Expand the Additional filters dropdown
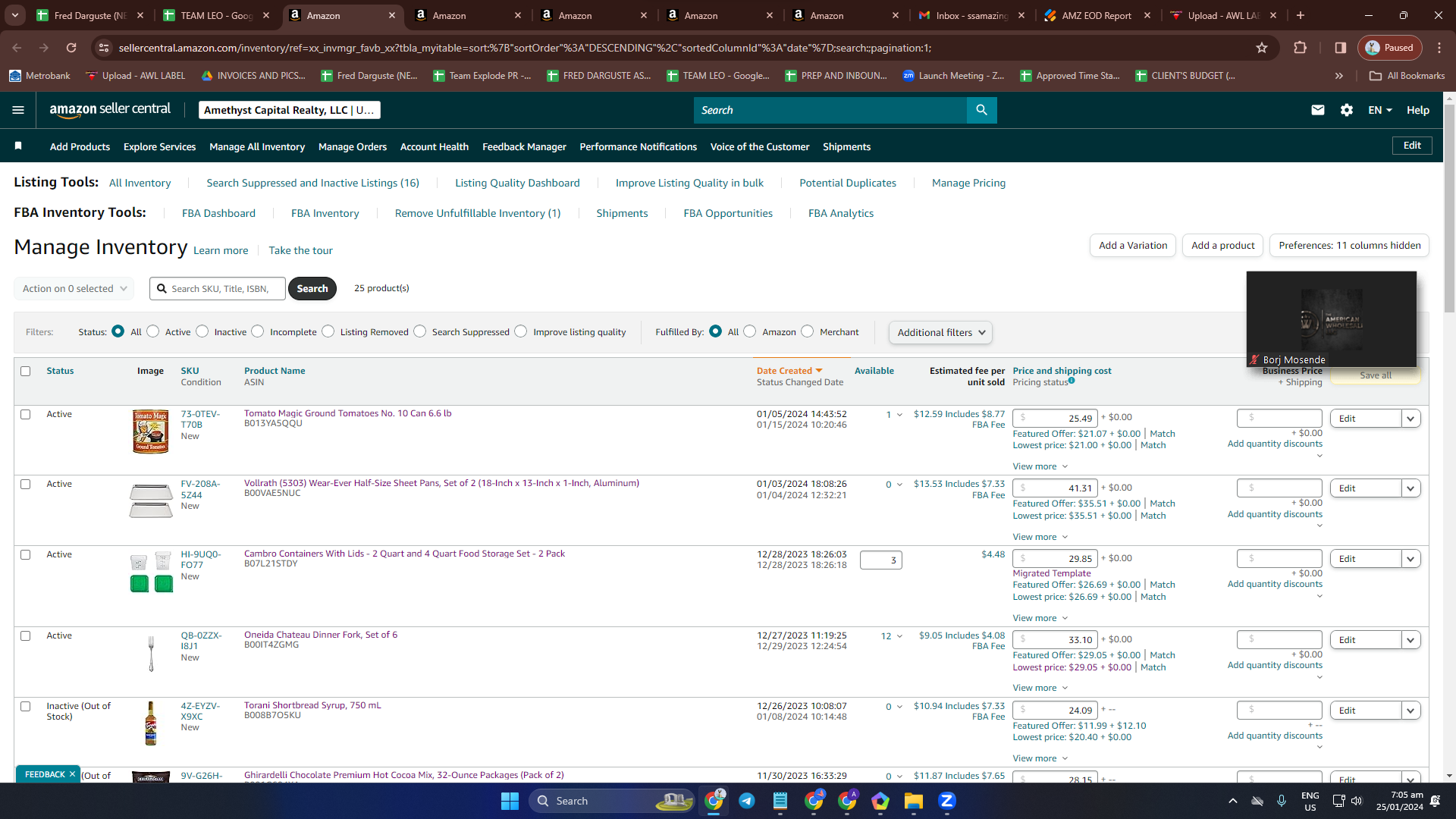This screenshot has width=1456, height=819. coord(940,332)
